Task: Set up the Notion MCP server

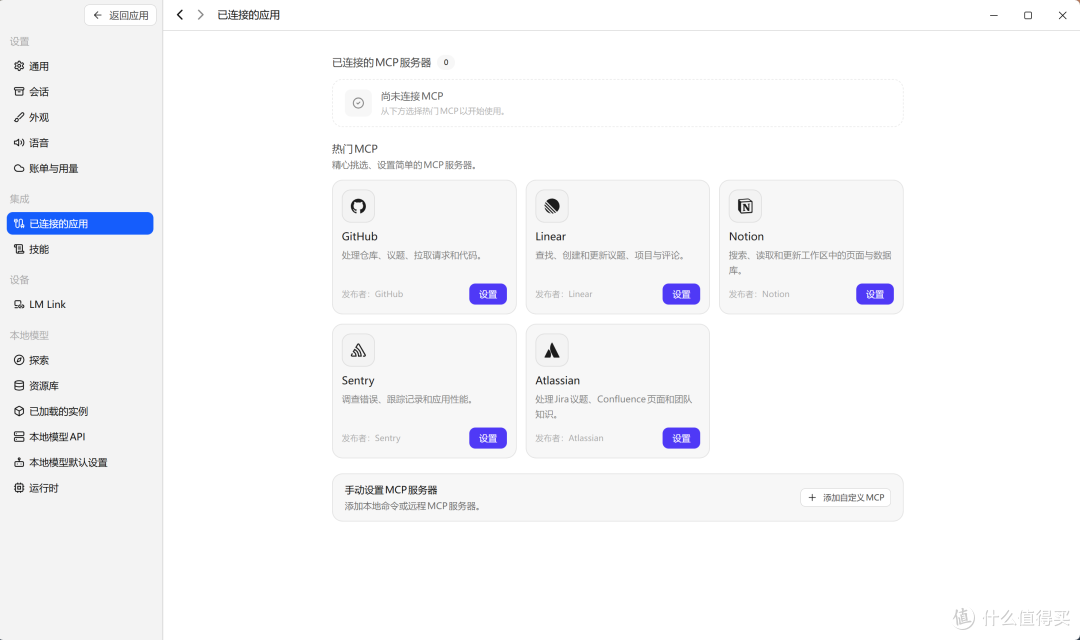Action: [x=875, y=294]
